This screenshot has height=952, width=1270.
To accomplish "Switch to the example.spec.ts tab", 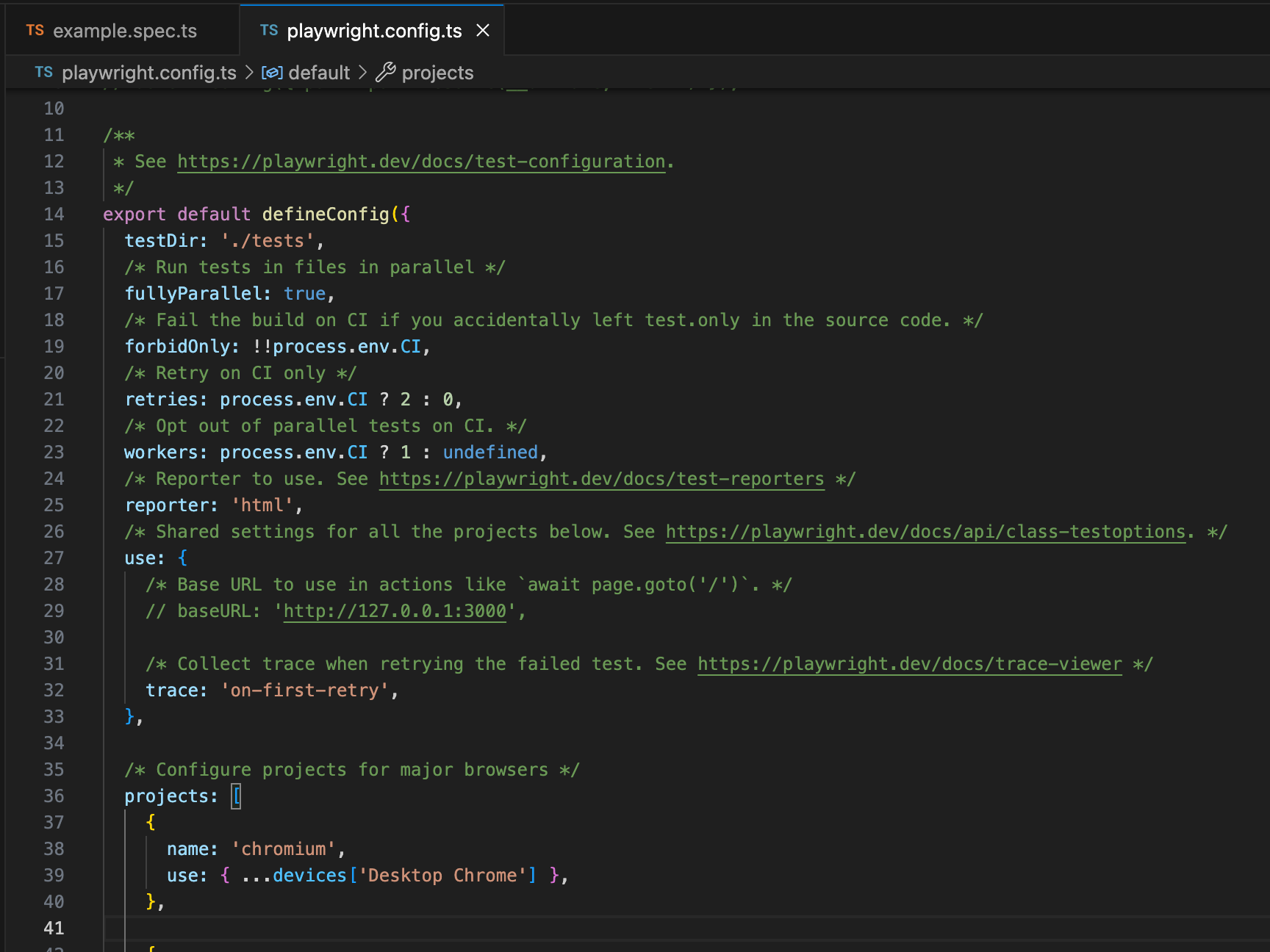I will click(125, 31).
